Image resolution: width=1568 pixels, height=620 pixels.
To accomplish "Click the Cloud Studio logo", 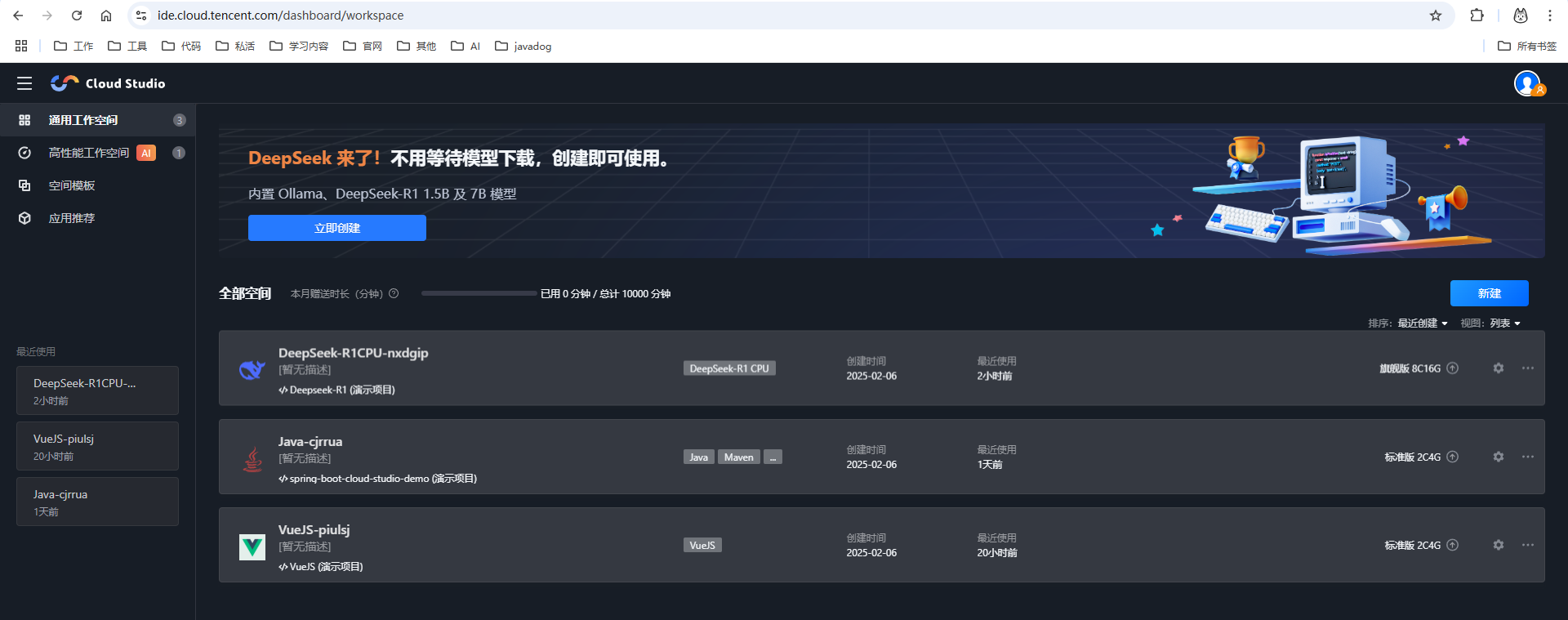I will point(108,83).
